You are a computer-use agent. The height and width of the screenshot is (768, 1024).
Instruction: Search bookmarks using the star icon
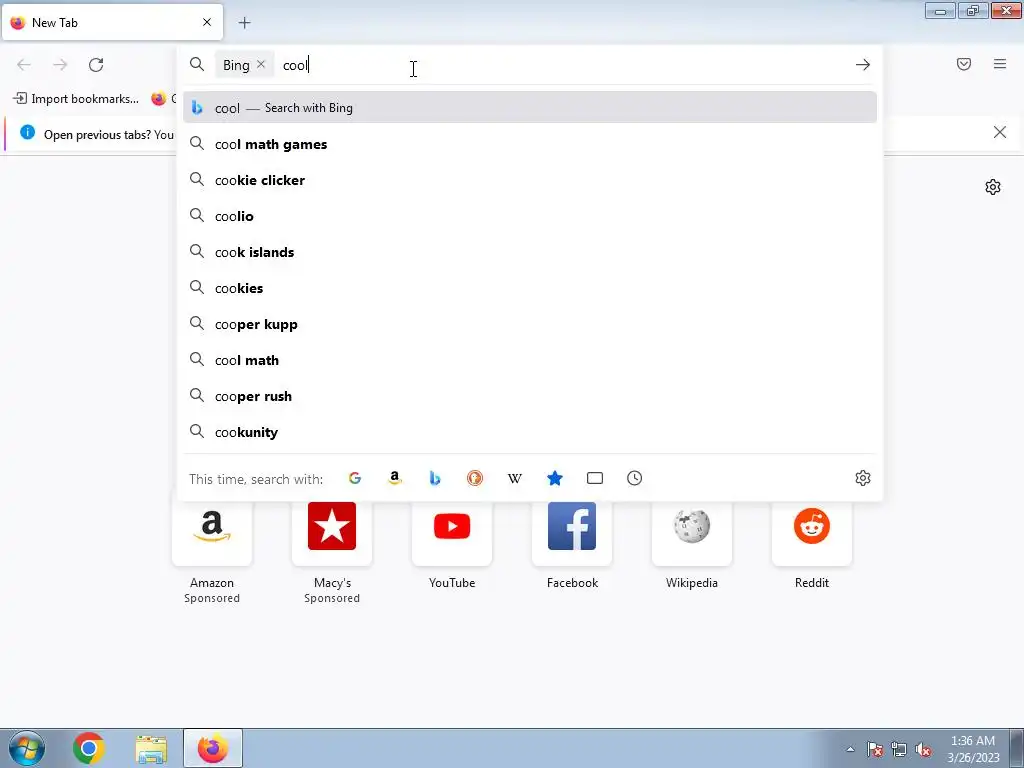pos(554,478)
